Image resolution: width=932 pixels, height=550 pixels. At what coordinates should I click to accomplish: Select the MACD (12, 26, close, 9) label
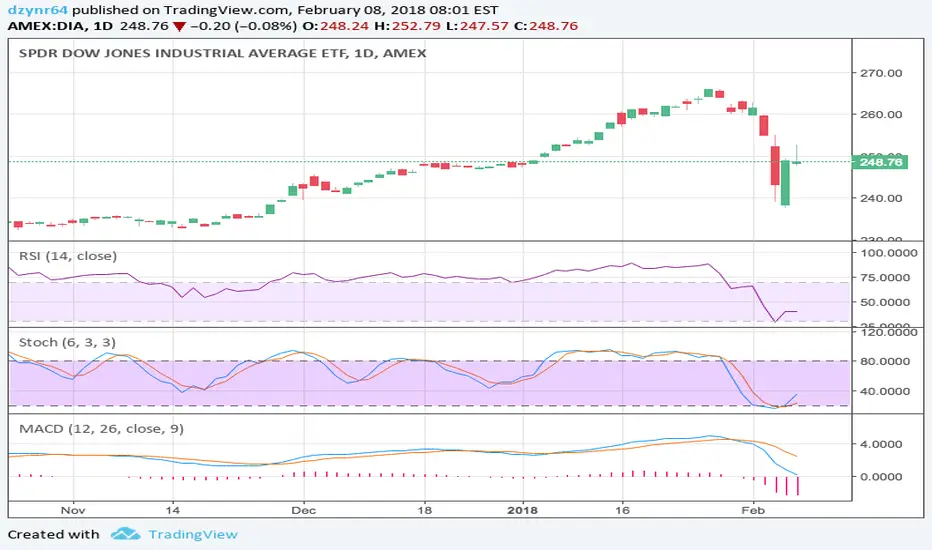pyautogui.click(x=101, y=429)
